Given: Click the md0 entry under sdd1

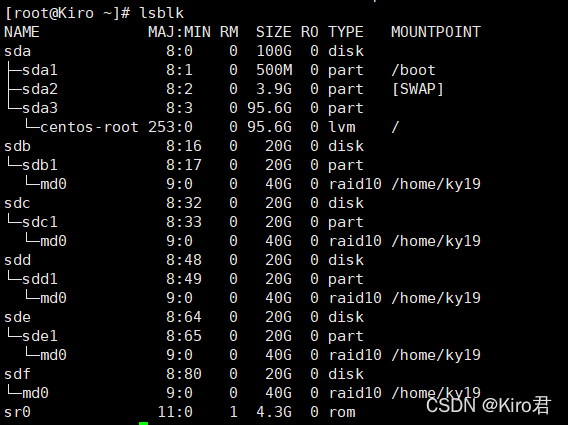Looking at the screenshot, I should point(54,298).
